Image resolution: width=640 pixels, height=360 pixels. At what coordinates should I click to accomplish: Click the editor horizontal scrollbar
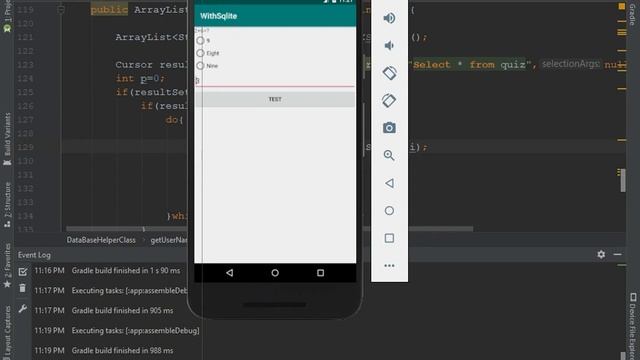point(269,229)
